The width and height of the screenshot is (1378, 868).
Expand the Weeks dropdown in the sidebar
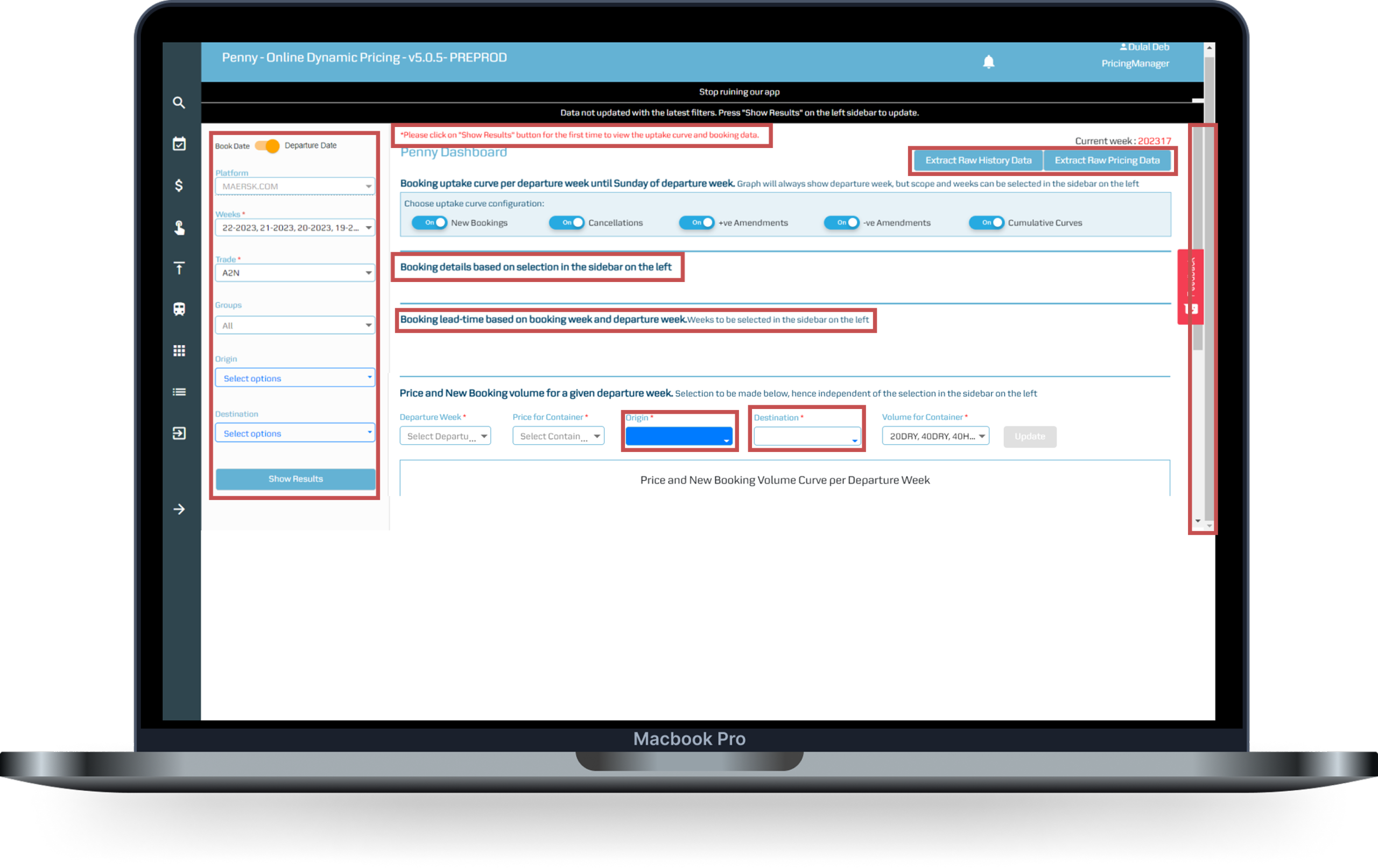[295, 228]
